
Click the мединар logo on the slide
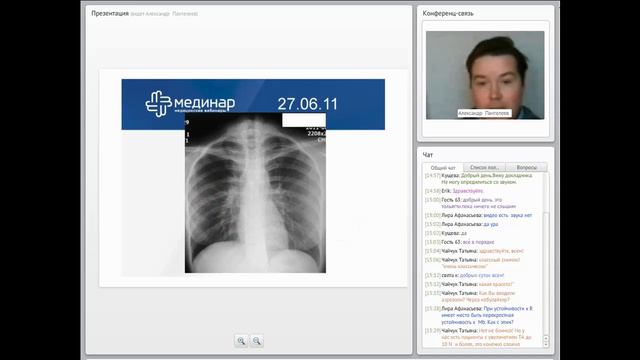(x=190, y=104)
